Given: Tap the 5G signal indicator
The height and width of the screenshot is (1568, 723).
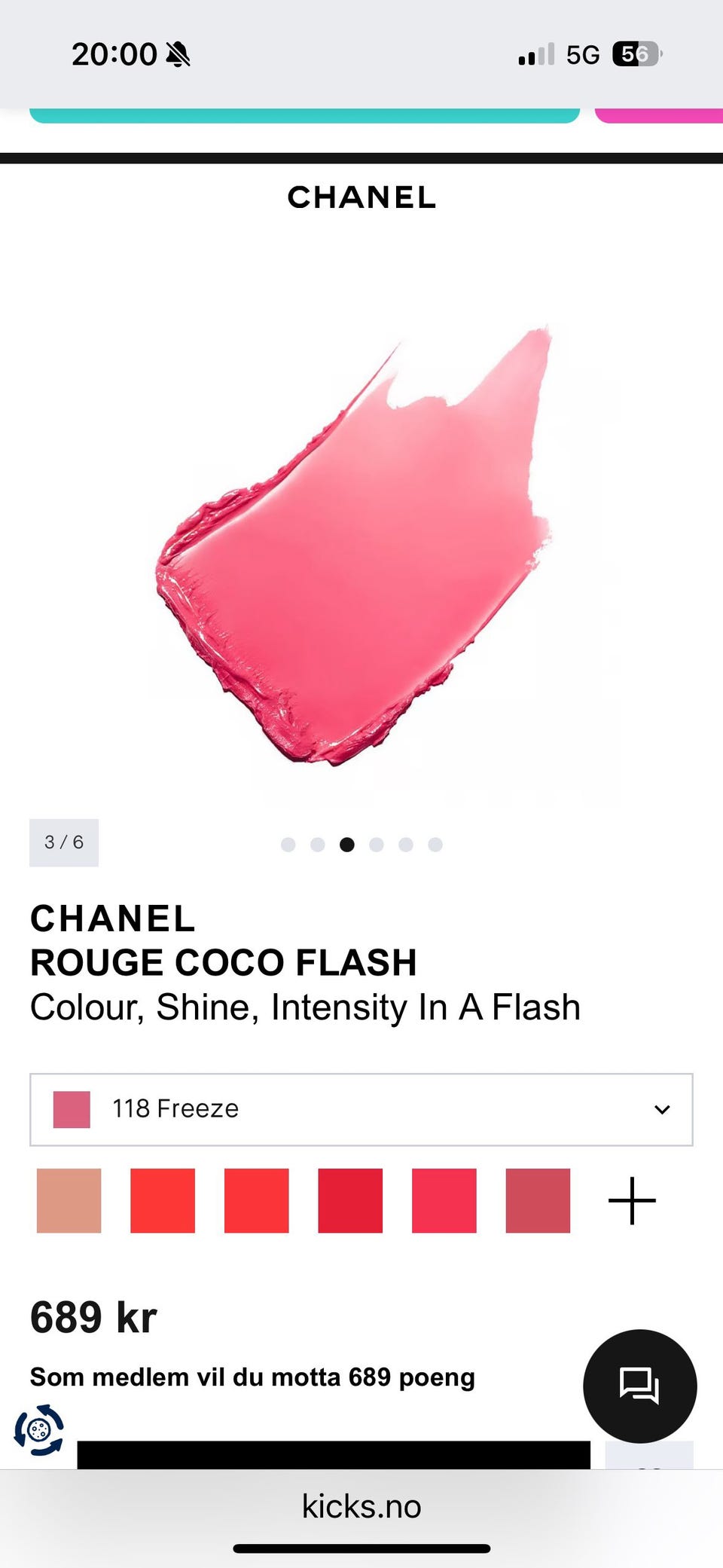Looking at the screenshot, I should point(583,54).
